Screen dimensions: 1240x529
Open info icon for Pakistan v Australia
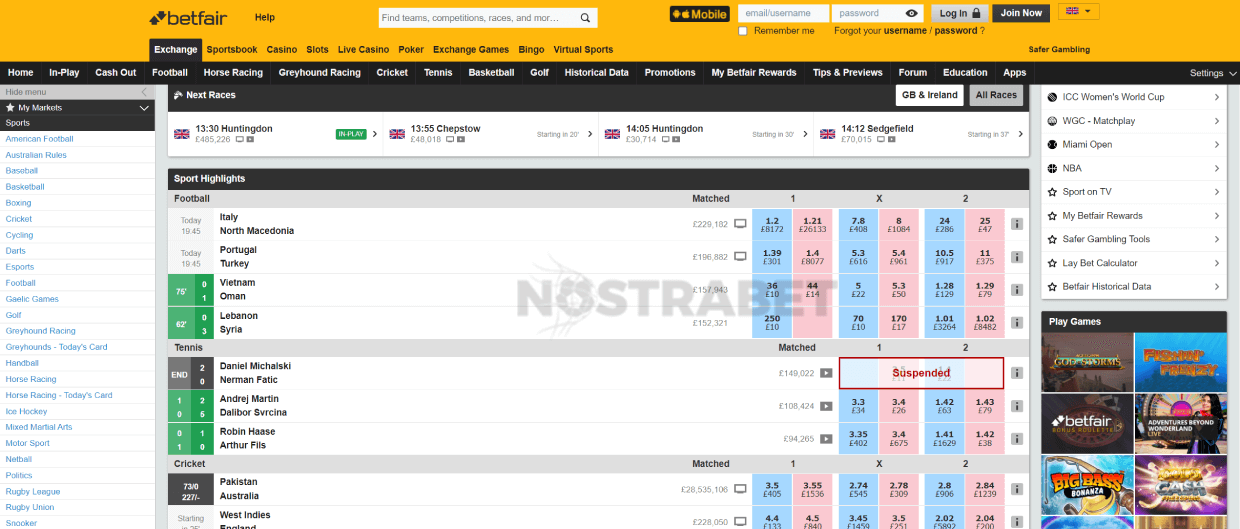click(x=1017, y=489)
